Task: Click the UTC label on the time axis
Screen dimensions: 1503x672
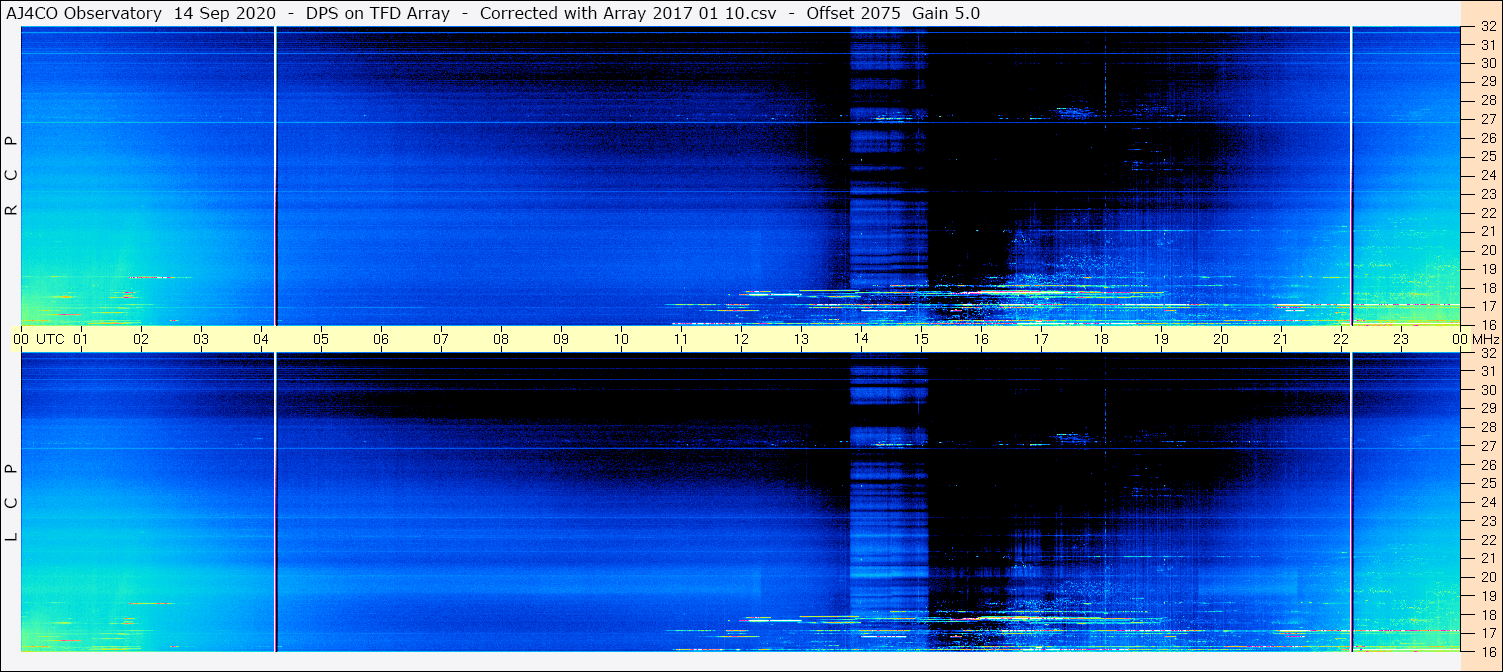Action: [x=50, y=339]
